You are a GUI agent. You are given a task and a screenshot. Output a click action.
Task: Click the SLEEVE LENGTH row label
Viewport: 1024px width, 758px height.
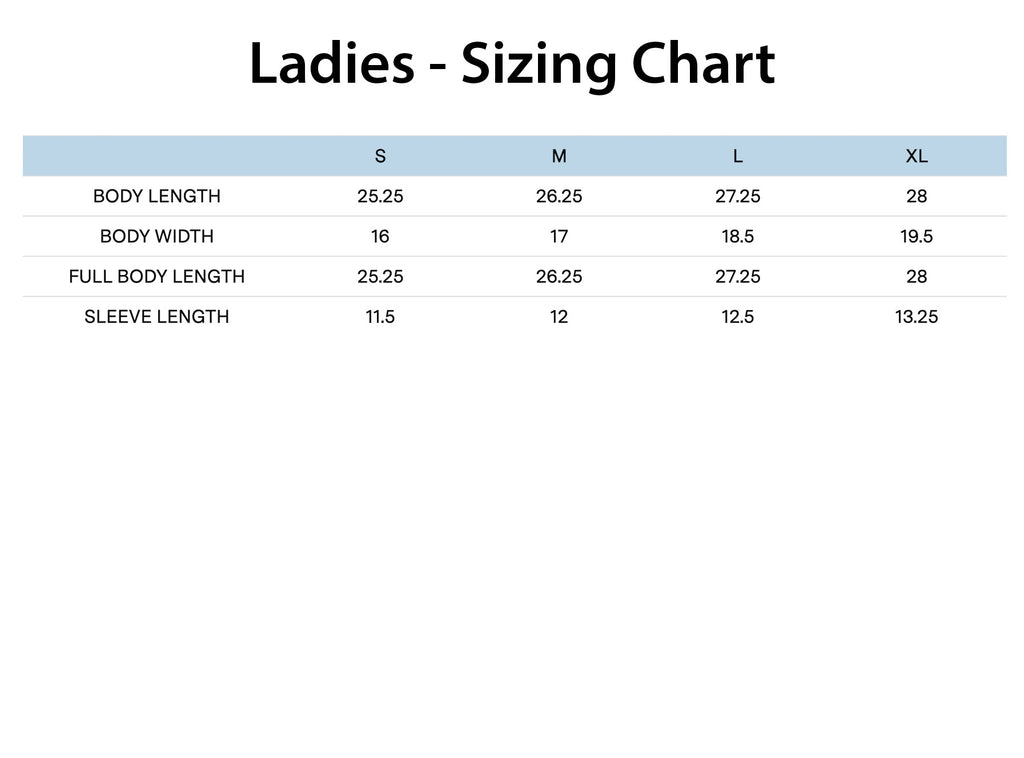157,316
